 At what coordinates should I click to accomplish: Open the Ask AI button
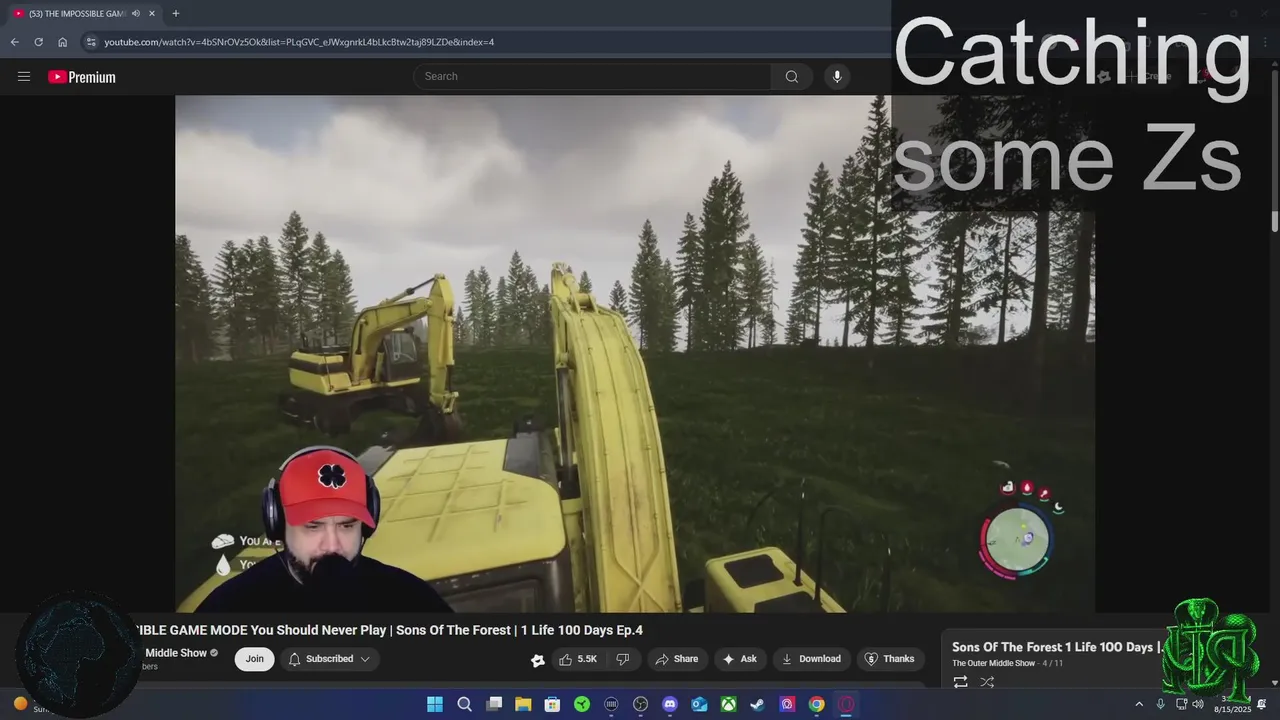tap(739, 659)
